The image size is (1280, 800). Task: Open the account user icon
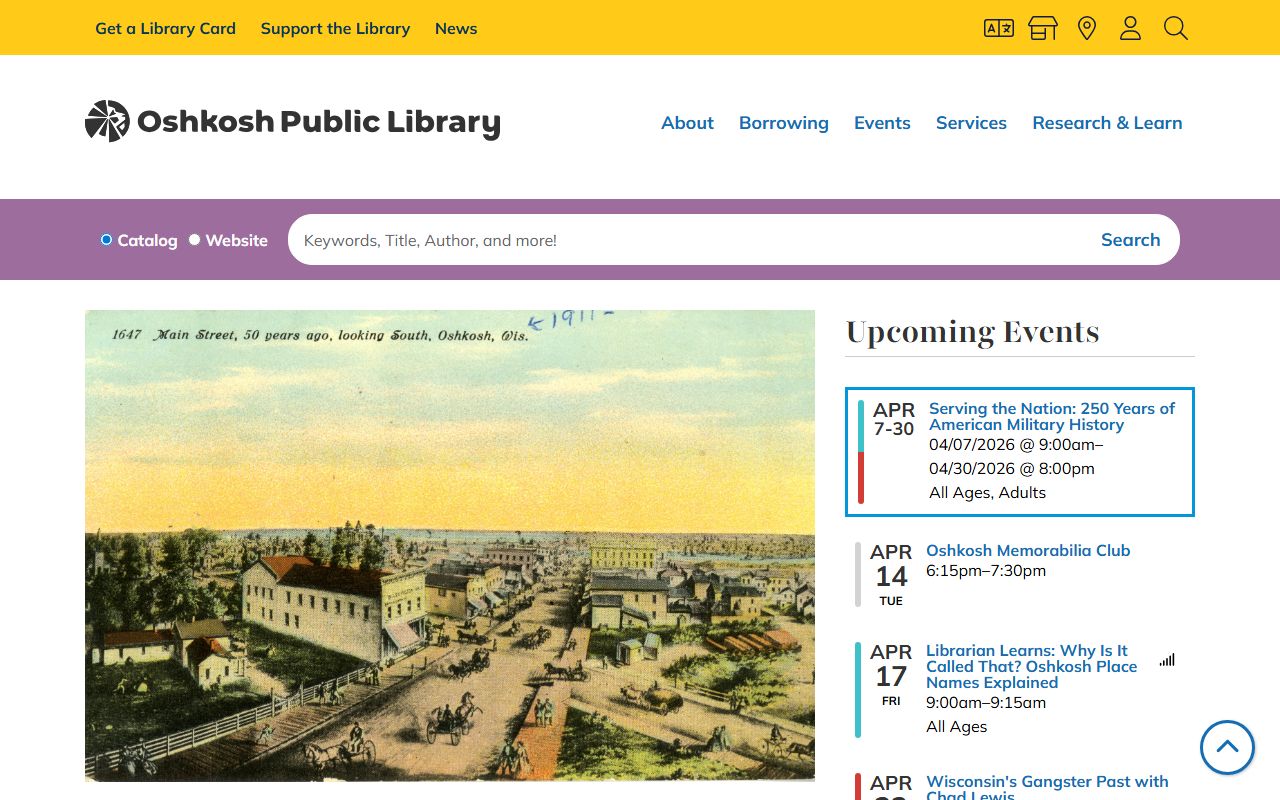pos(1130,28)
